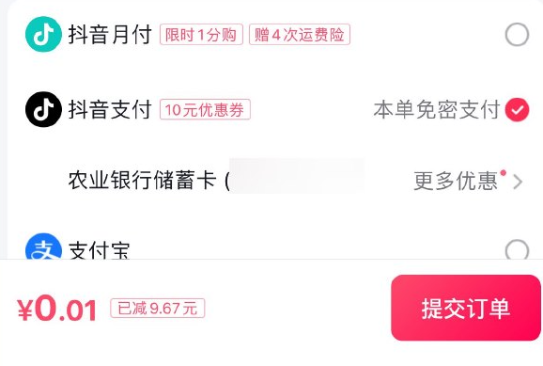Viewport: 543px width, 366px height.
Task: Click the 10元优惠券 coupon tag
Action: 205,110
